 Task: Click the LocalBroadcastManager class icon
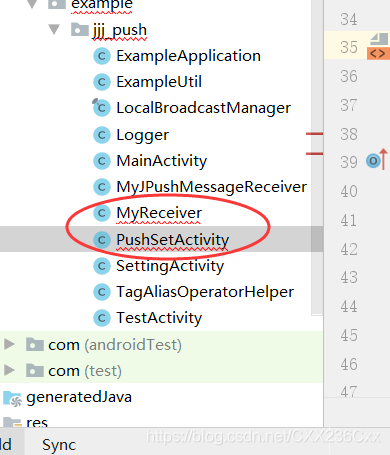pos(101,108)
